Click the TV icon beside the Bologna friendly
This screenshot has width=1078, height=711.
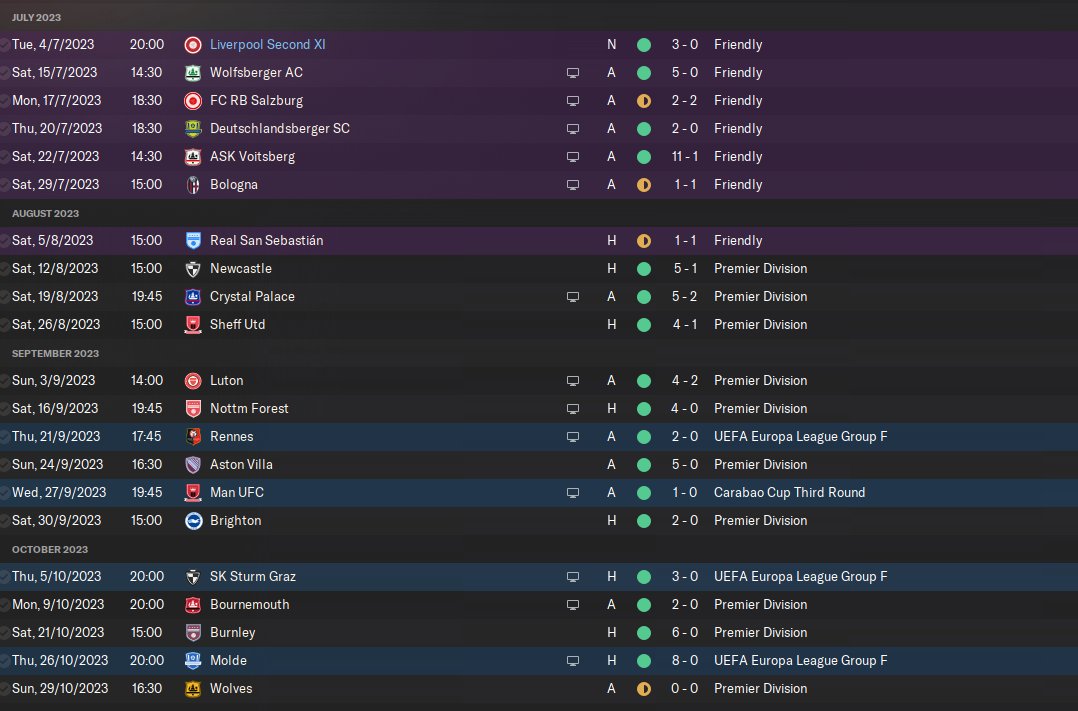pos(573,185)
